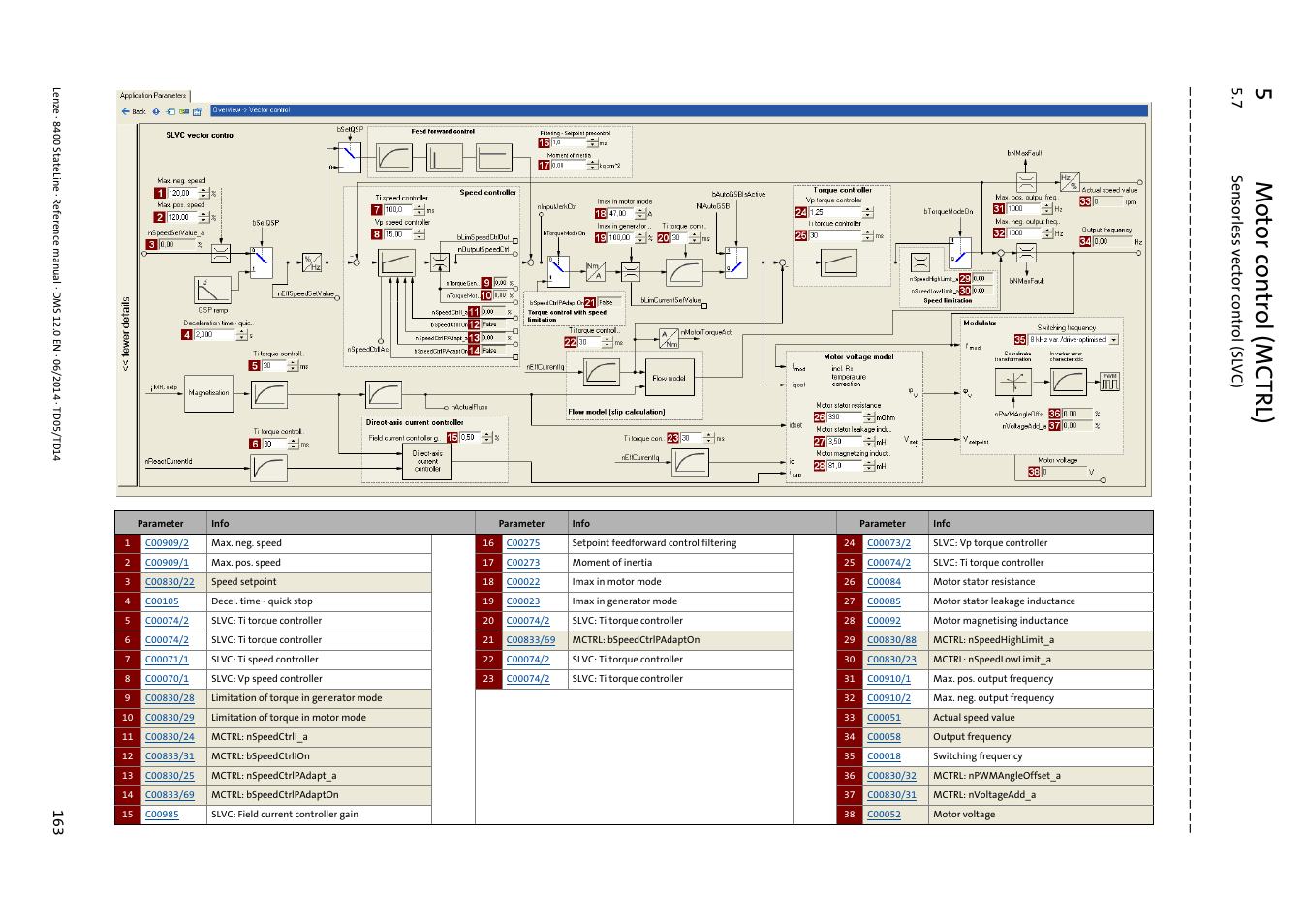Click the Actual speed value display field
This screenshot has width=1308, height=924.
[1107, 202]
